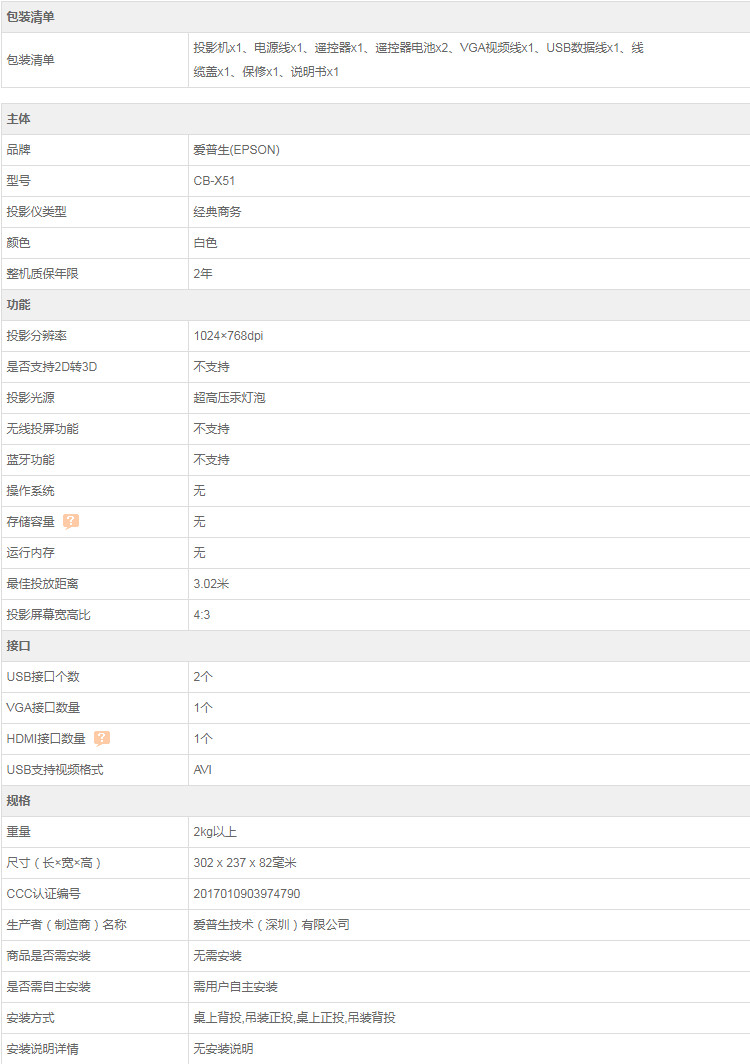Click the 蓝牙功能 label
The image size is (750, 1064).
(31, 460)
